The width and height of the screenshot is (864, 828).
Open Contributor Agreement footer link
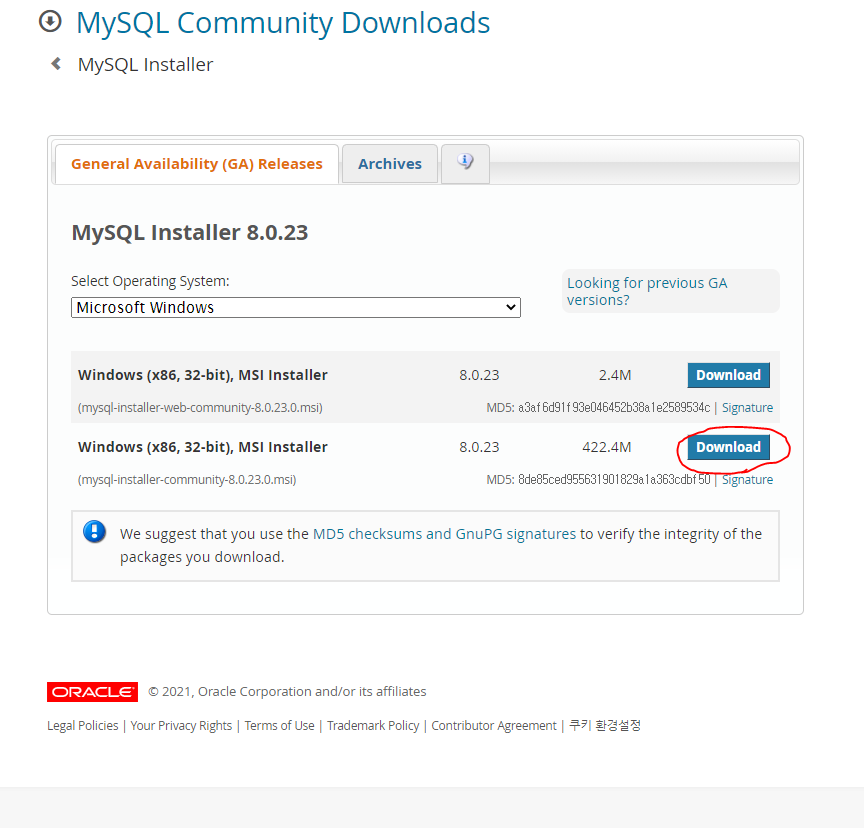[494, 726]
